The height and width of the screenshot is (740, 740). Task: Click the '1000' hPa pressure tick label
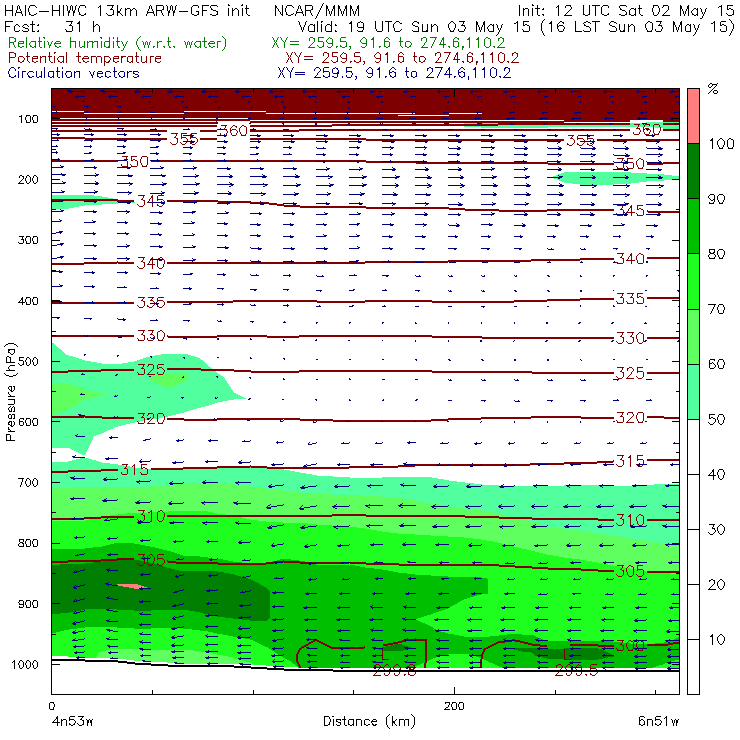pyautogui.click(x=25, y=664)
